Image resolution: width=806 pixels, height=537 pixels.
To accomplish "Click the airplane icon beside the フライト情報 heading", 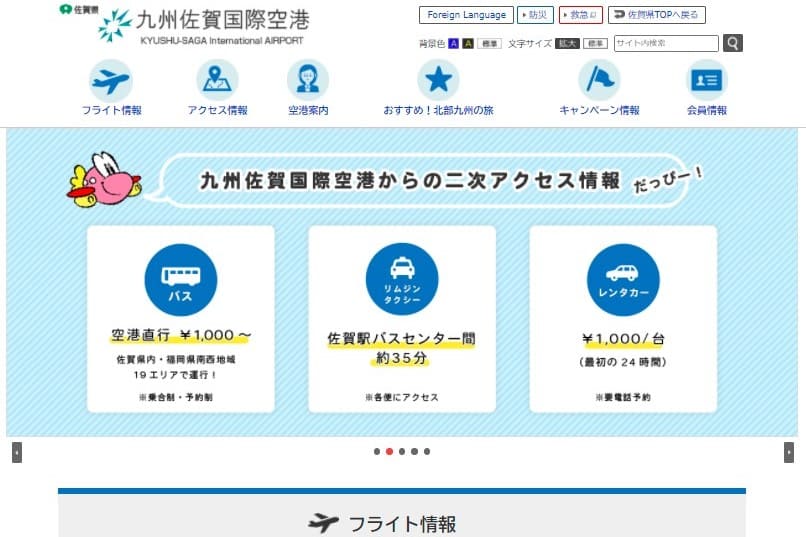I will tap(323, 524).
